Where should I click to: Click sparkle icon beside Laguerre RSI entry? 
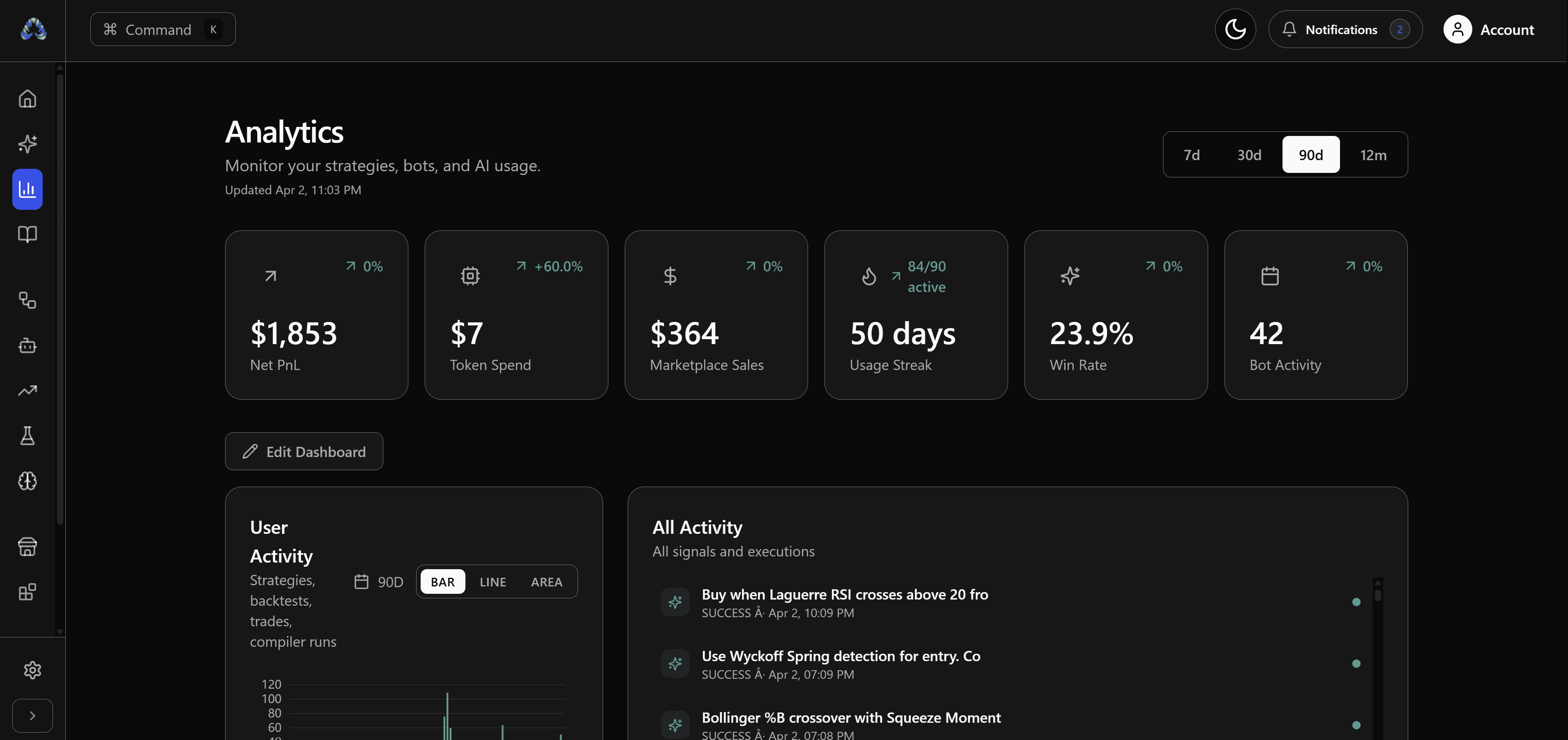[675, 602]
